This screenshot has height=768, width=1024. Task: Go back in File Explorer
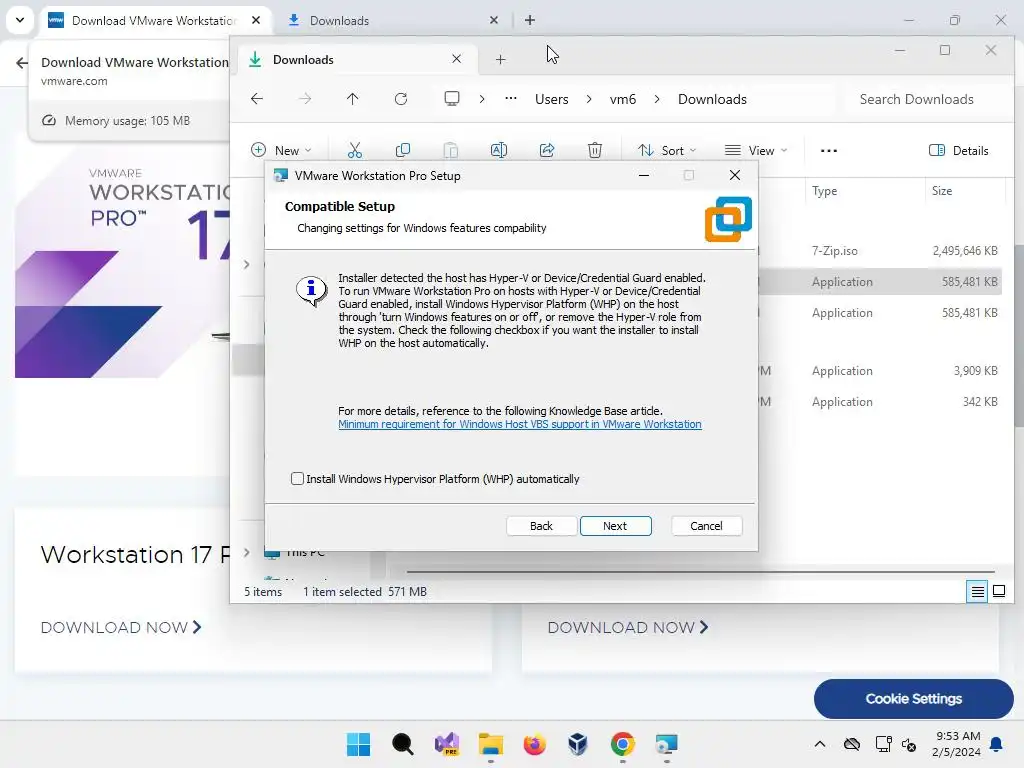point(257,99)
